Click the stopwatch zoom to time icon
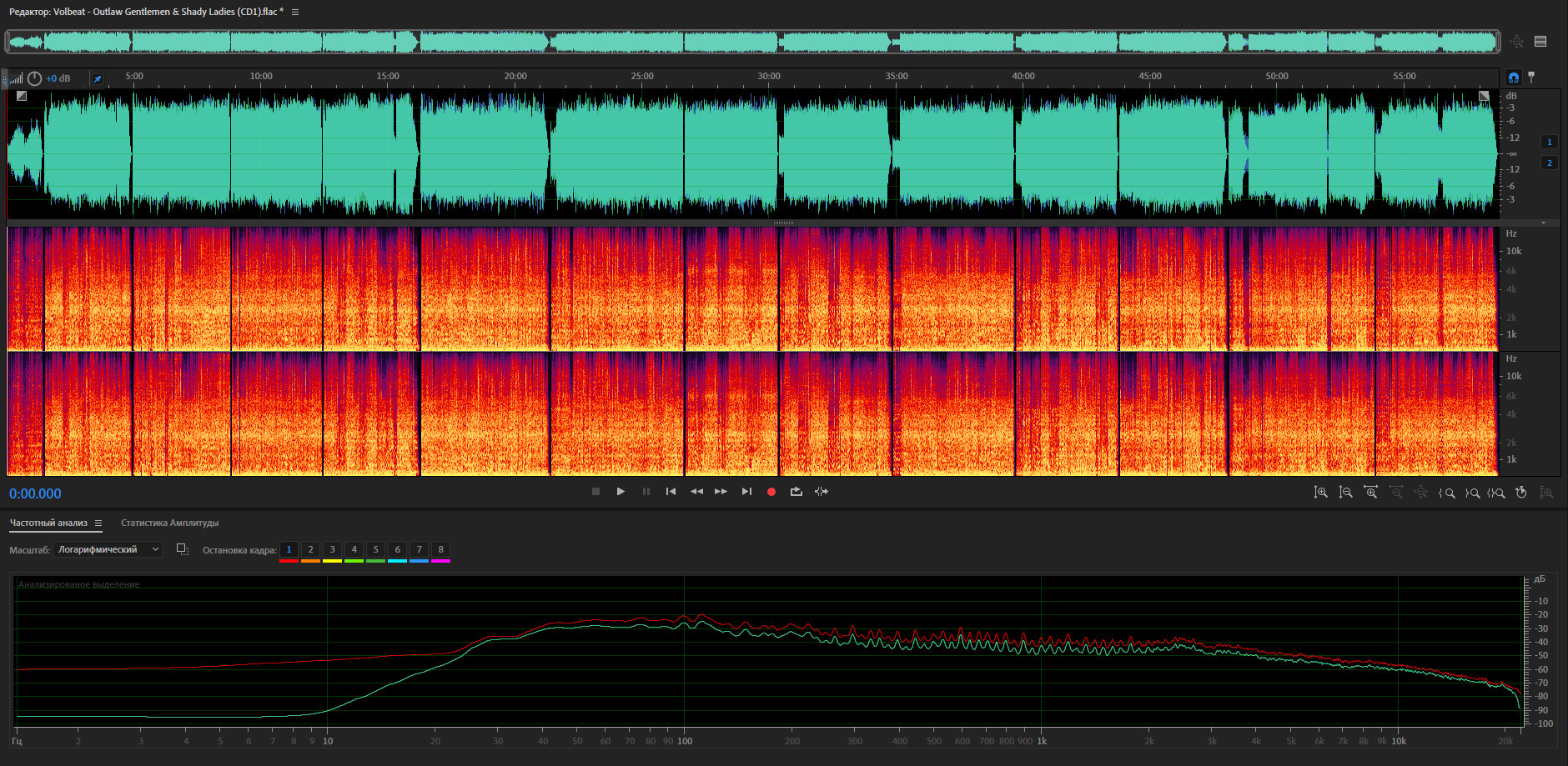The width and height of the screenshot is (1568, 766). point(1521,493)
